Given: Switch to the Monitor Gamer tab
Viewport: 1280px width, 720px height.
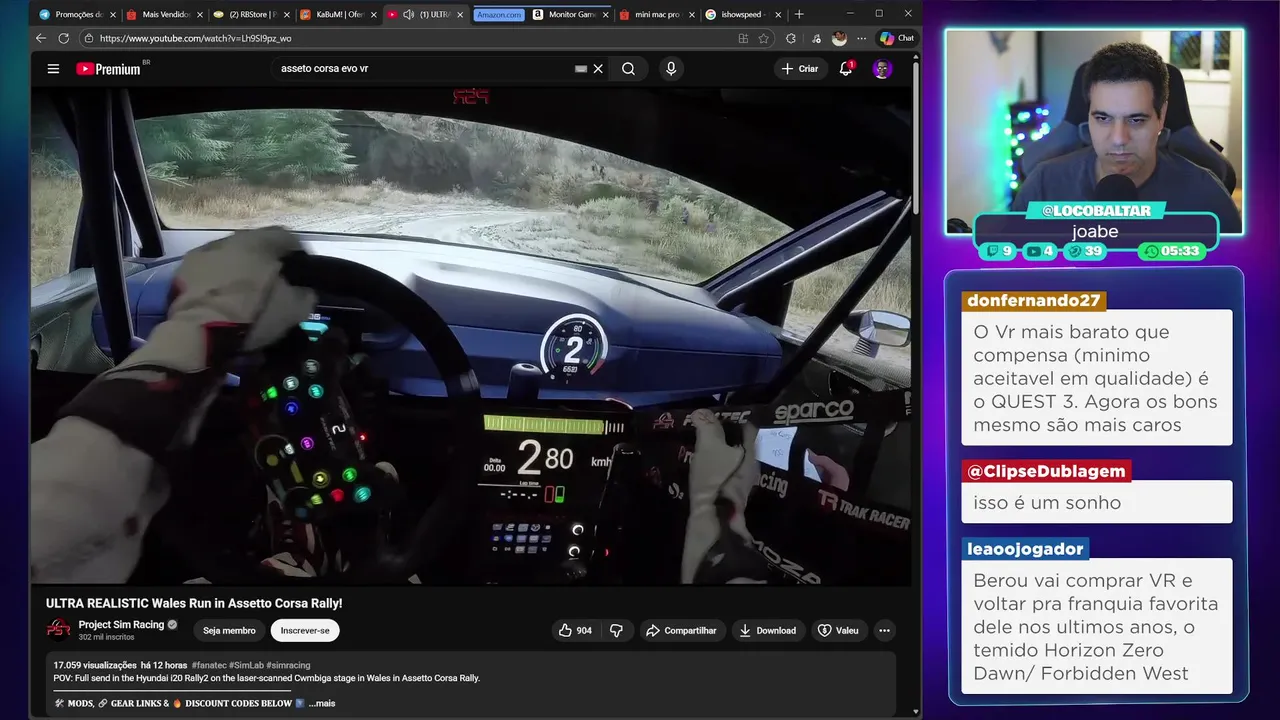Looking at the screenshot, I should click(x=569, y=14).
